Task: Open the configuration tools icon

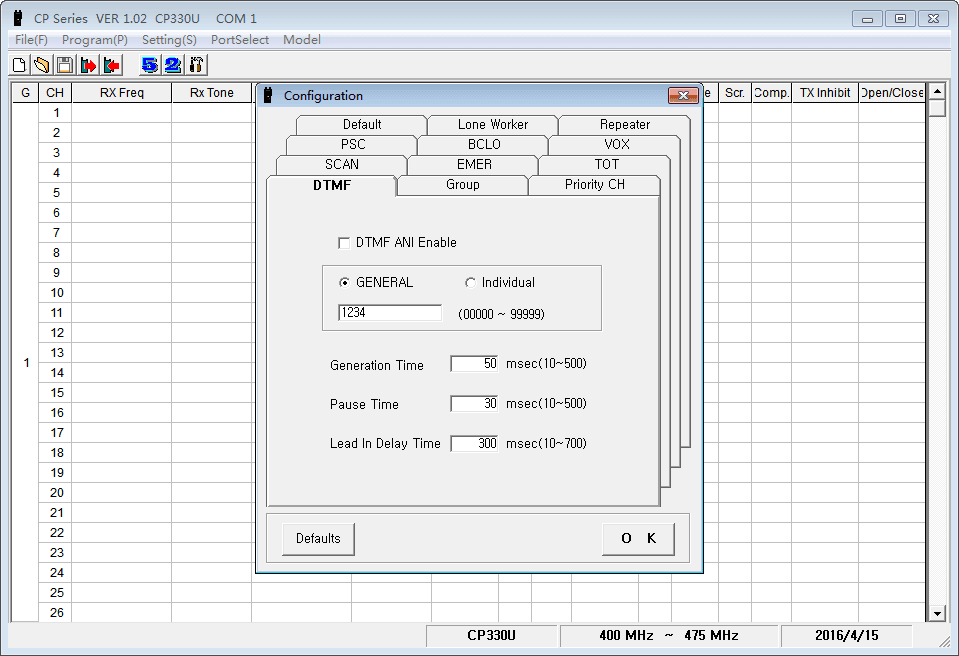Action: point(196,65)
